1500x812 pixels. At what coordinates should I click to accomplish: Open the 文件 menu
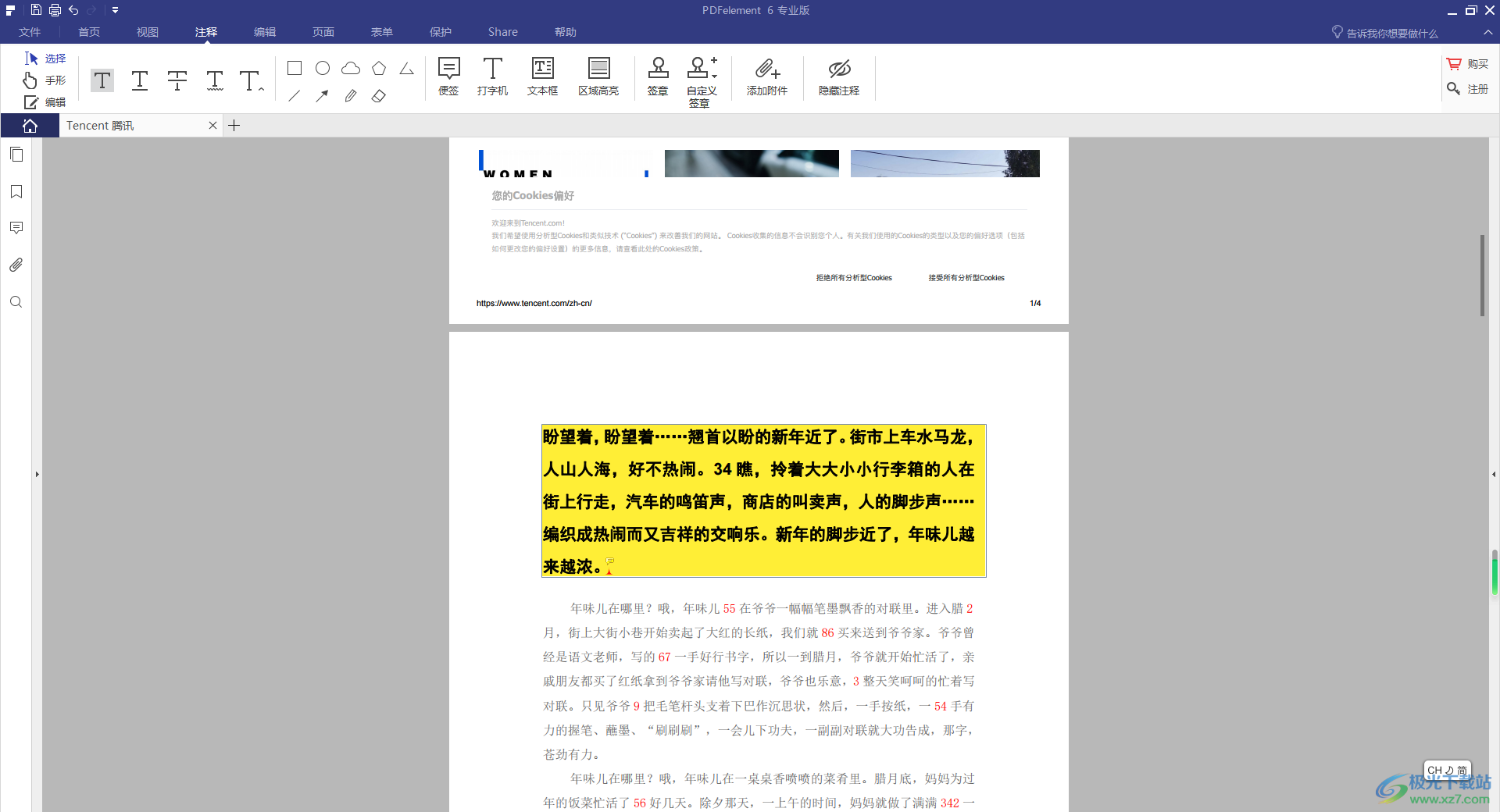point(30,32)
